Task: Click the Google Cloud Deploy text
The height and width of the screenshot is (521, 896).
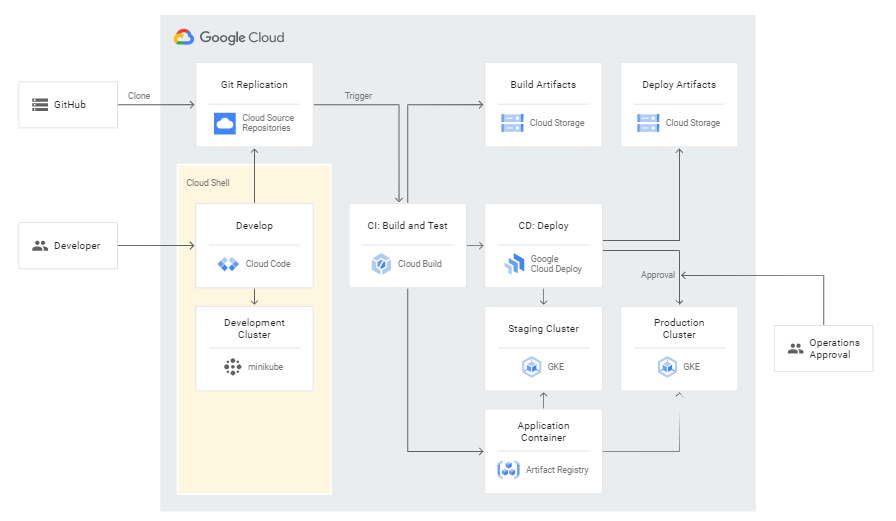Action: pos(556,264)
